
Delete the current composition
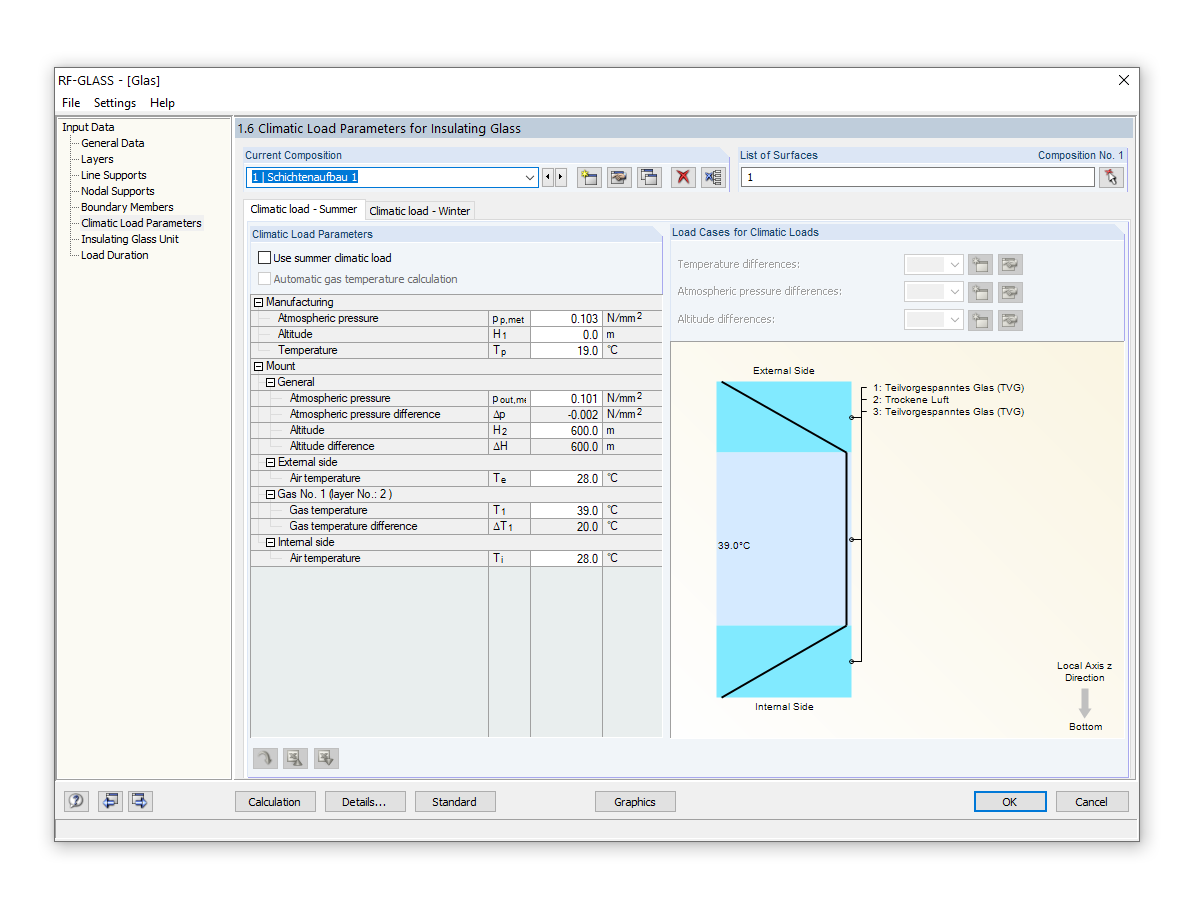(683, 177)
